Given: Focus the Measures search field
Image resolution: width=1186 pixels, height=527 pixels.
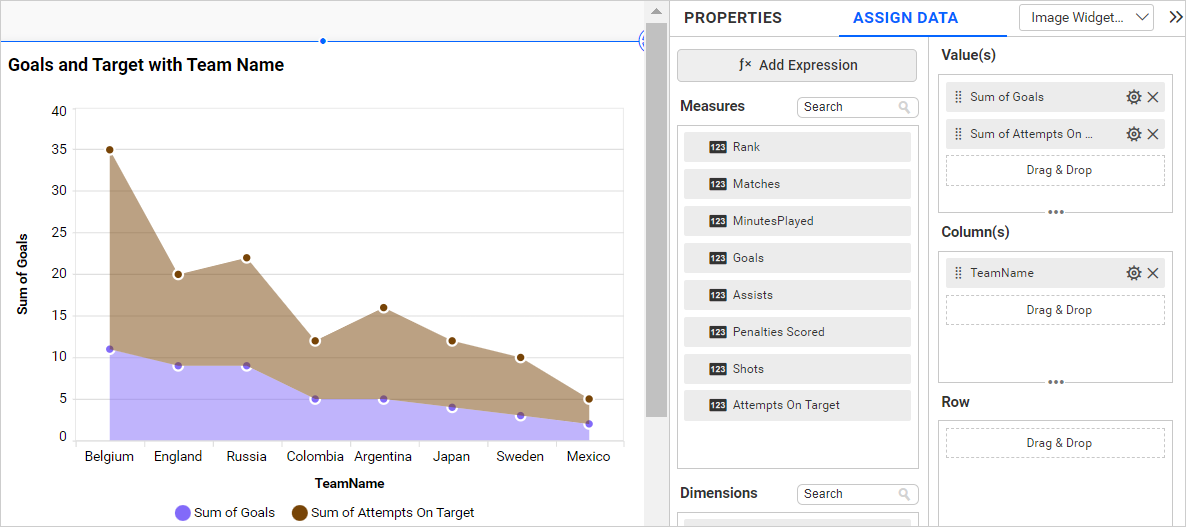Looking at the screenshot, I should click(x=848, y=107).
